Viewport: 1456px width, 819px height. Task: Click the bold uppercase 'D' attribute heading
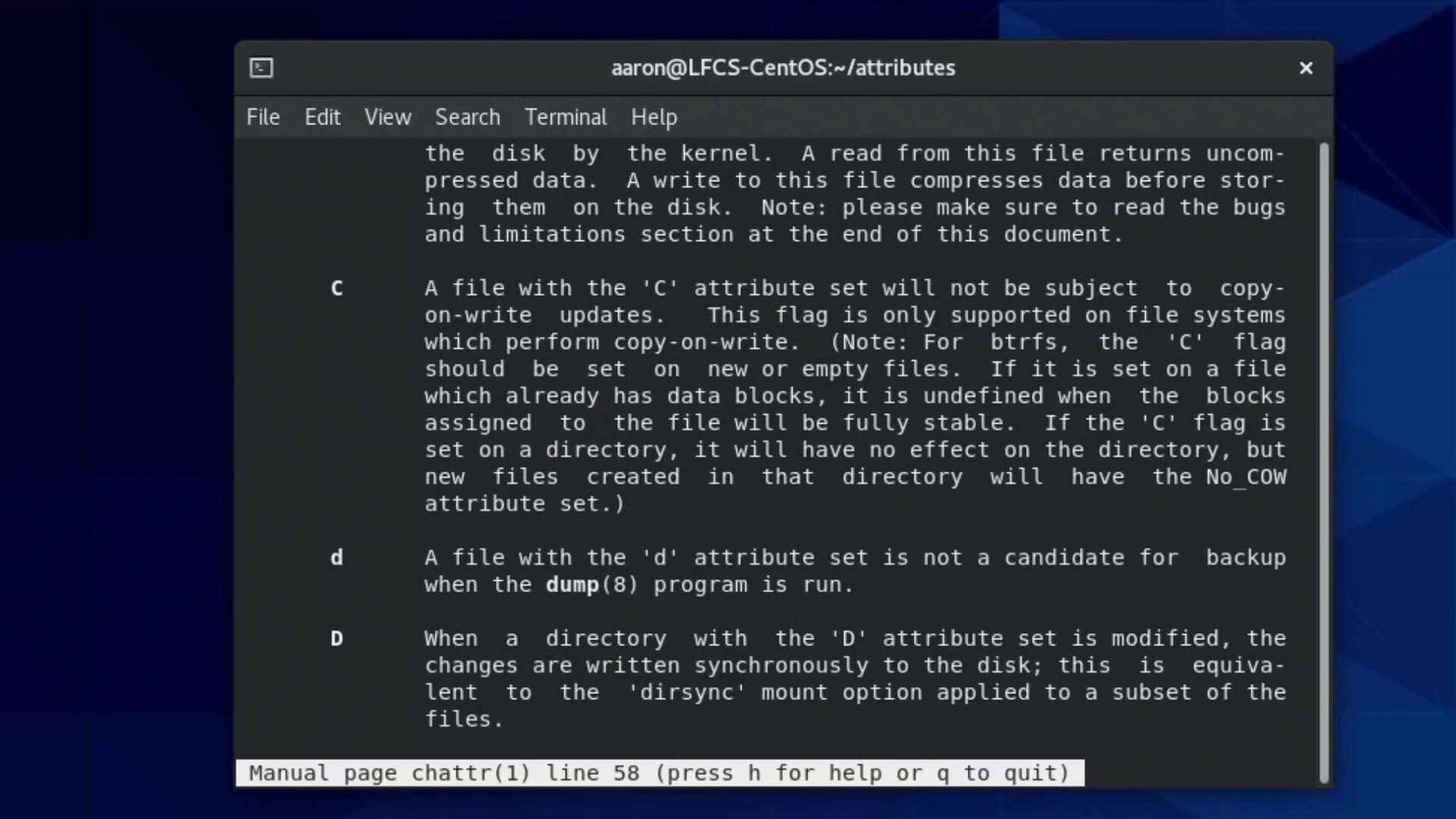coord(337,639)
